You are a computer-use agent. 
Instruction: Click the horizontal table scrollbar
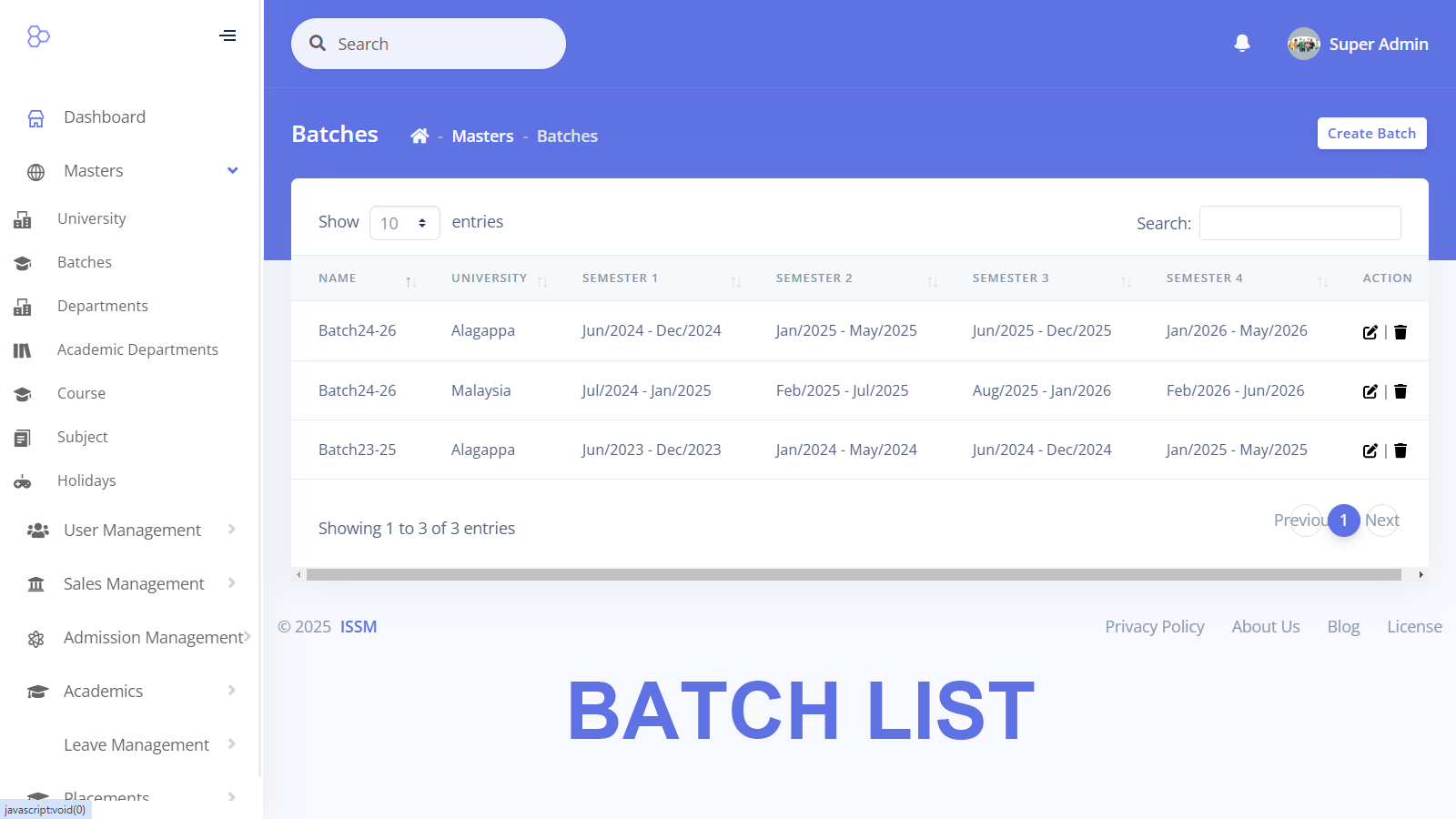click(x=854, y=575)
